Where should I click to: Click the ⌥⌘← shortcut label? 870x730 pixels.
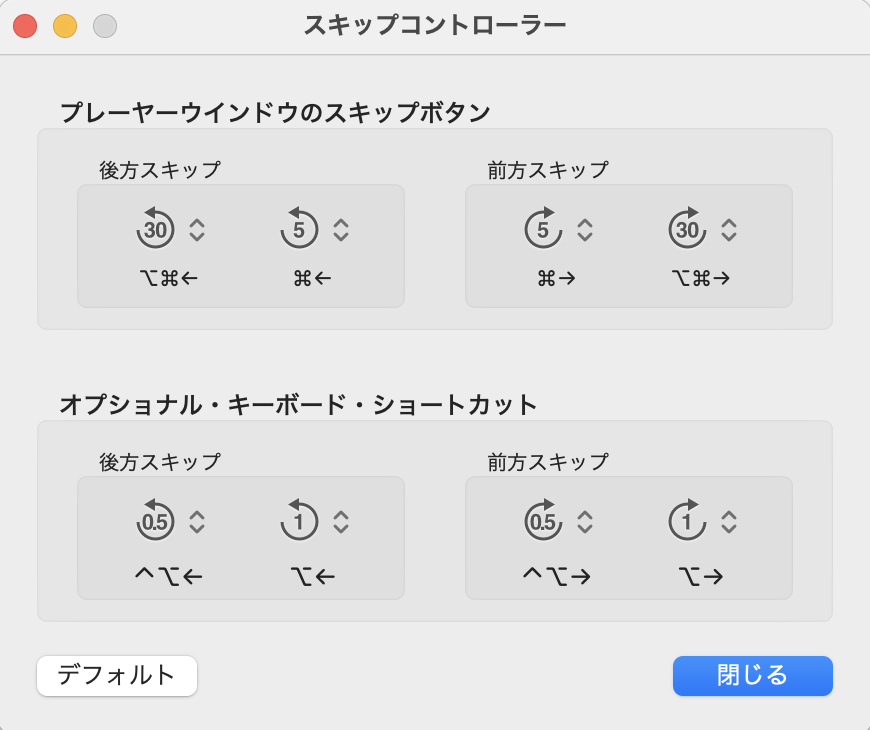pyautogui.click(x=169, y=278)
